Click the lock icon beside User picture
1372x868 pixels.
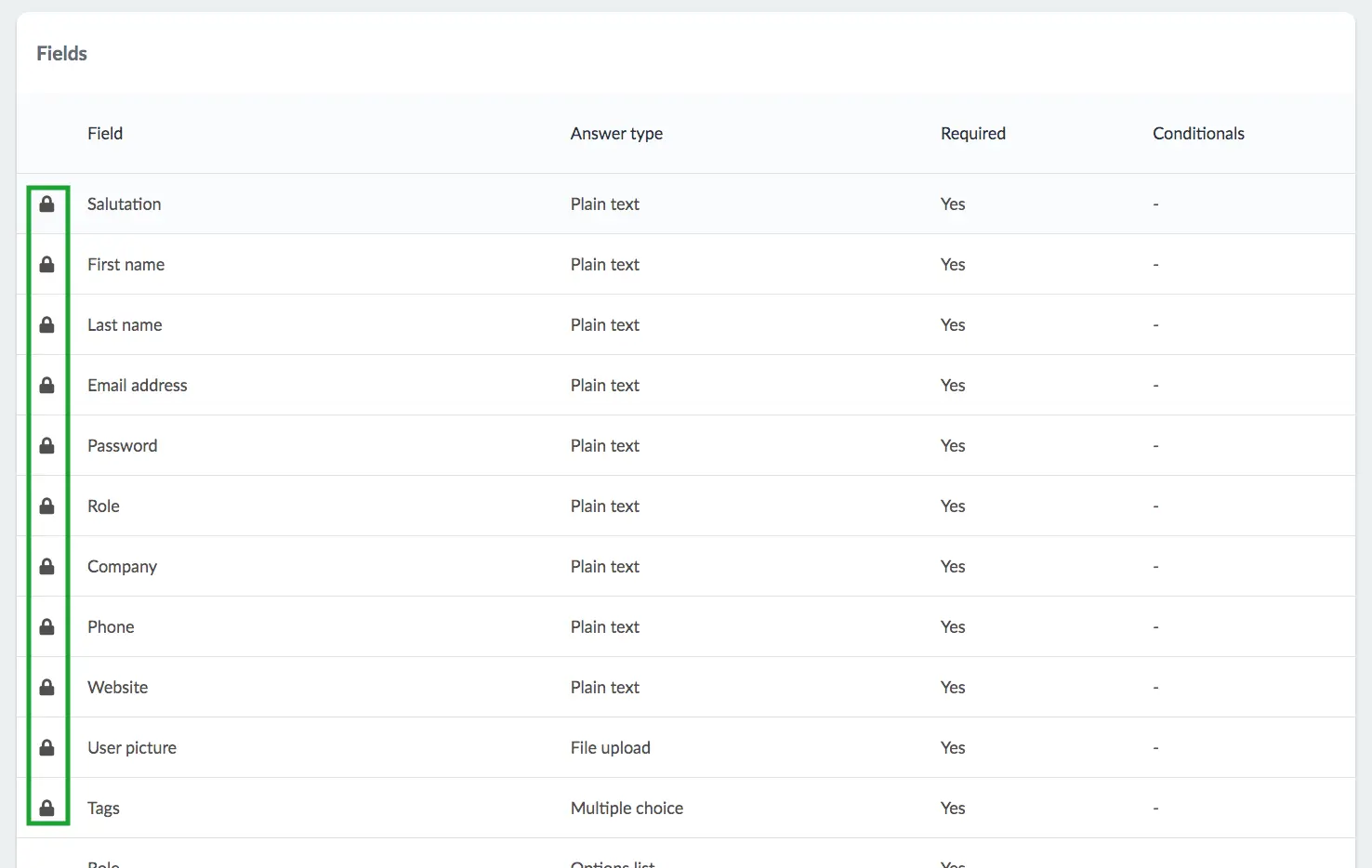[x=46, y=747]
